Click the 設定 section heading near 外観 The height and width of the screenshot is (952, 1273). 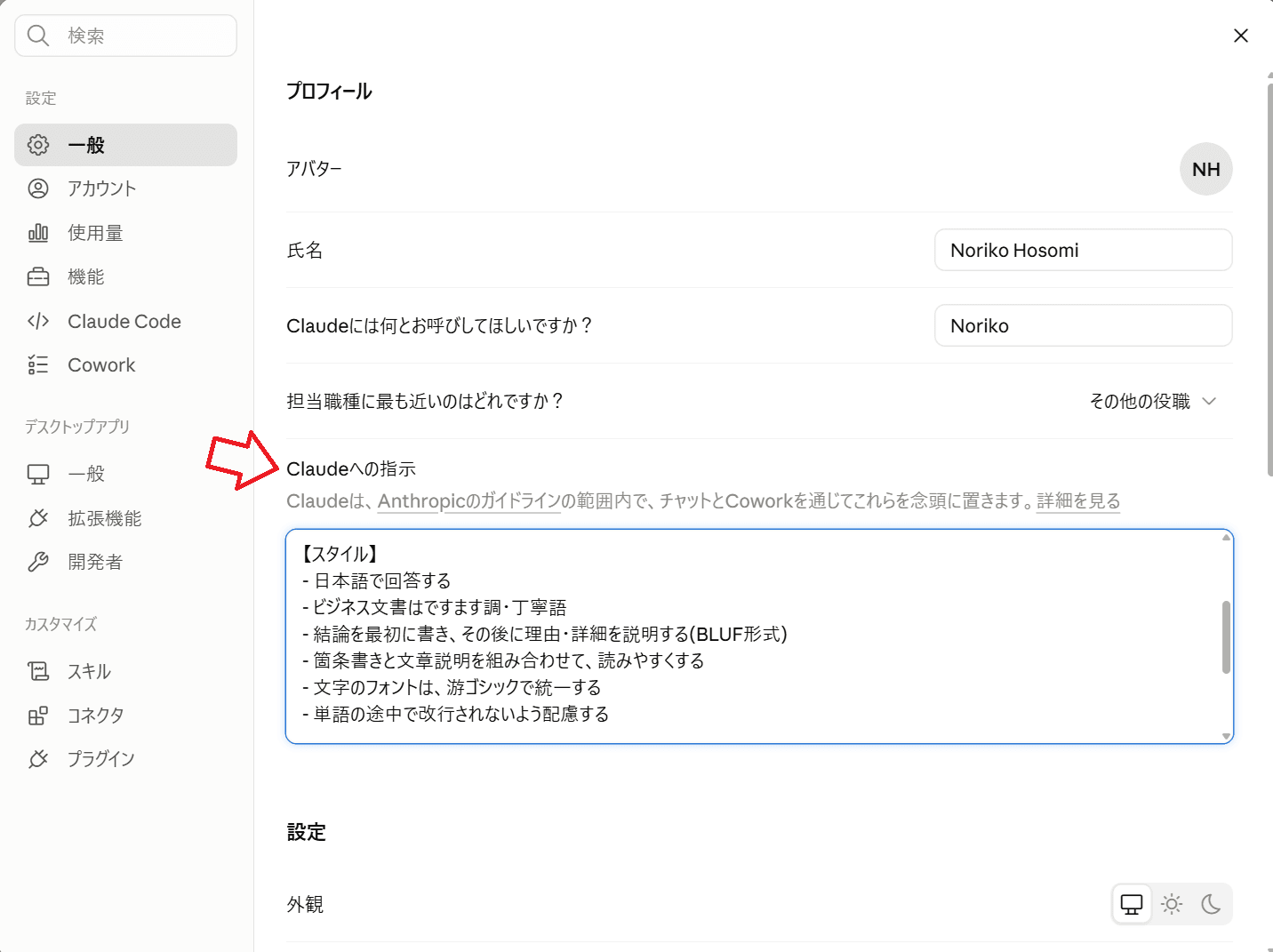pyautogui.click(x=306, y=832)
